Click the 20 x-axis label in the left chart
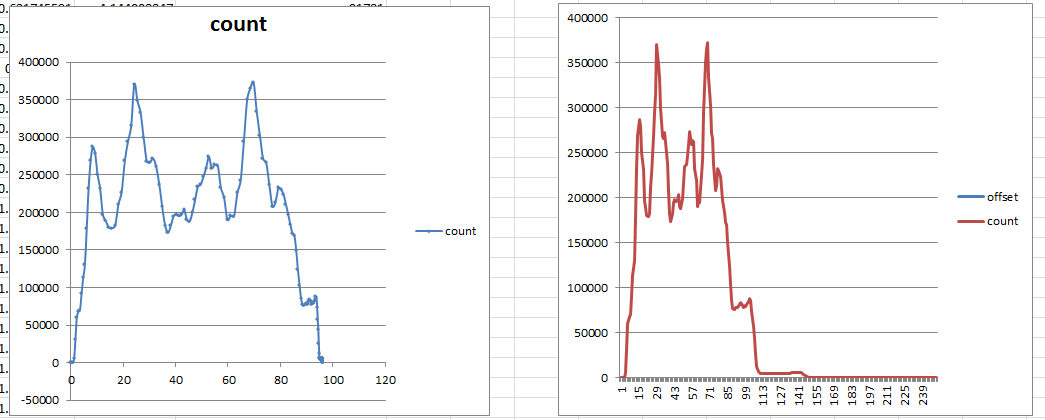1045x420 pixels. tap(123, 380)
